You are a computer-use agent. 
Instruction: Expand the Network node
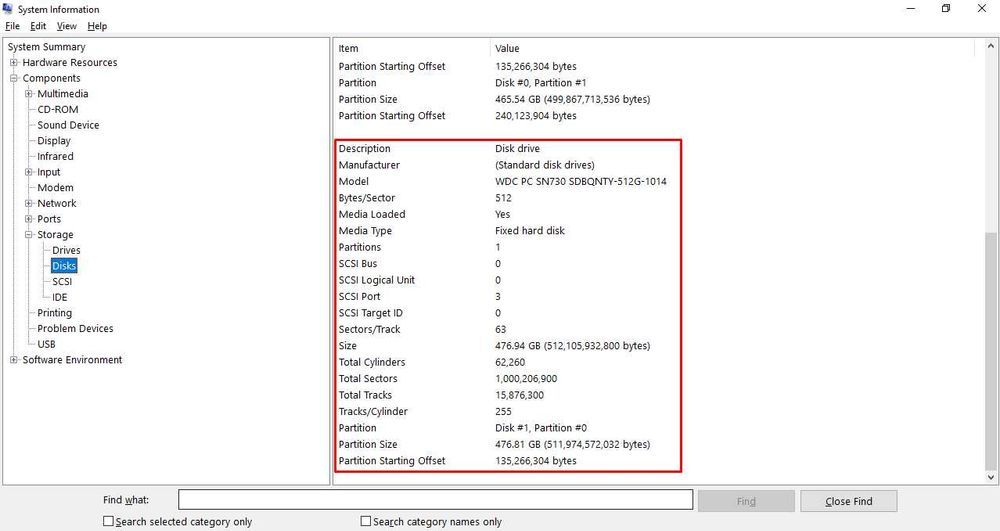tap(29, 203)
